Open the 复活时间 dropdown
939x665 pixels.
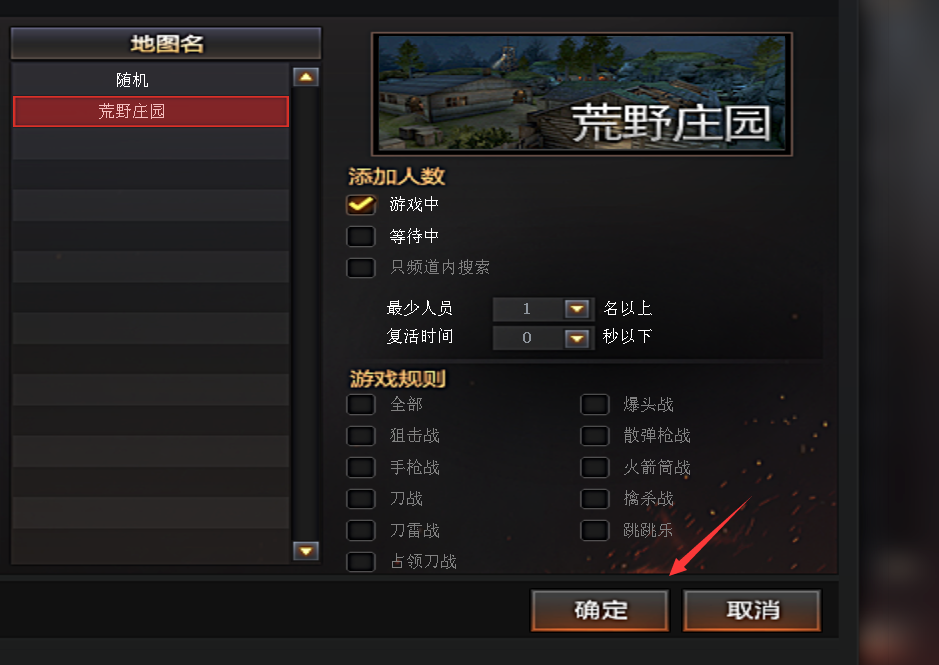tap(577, 338)
